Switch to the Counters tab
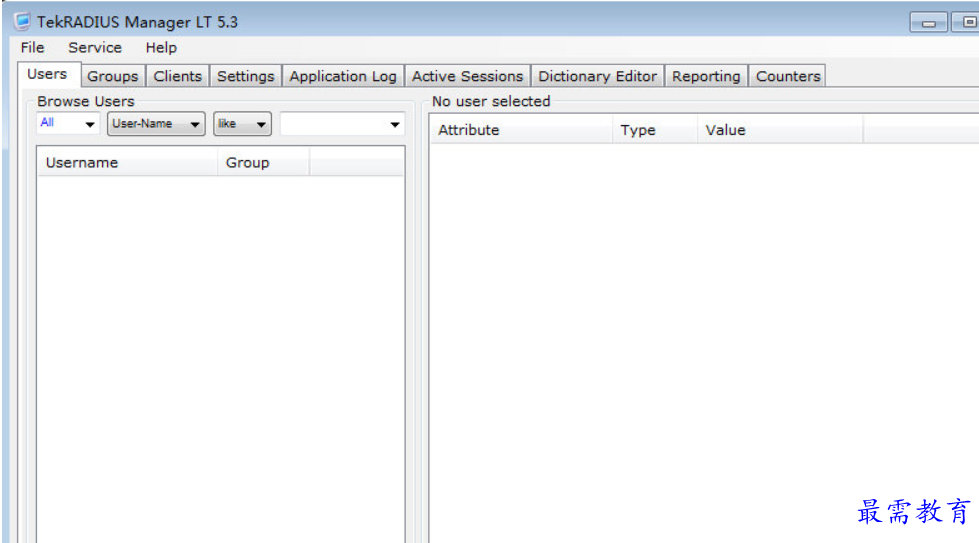The image size is (979, 543). point(787,76)
